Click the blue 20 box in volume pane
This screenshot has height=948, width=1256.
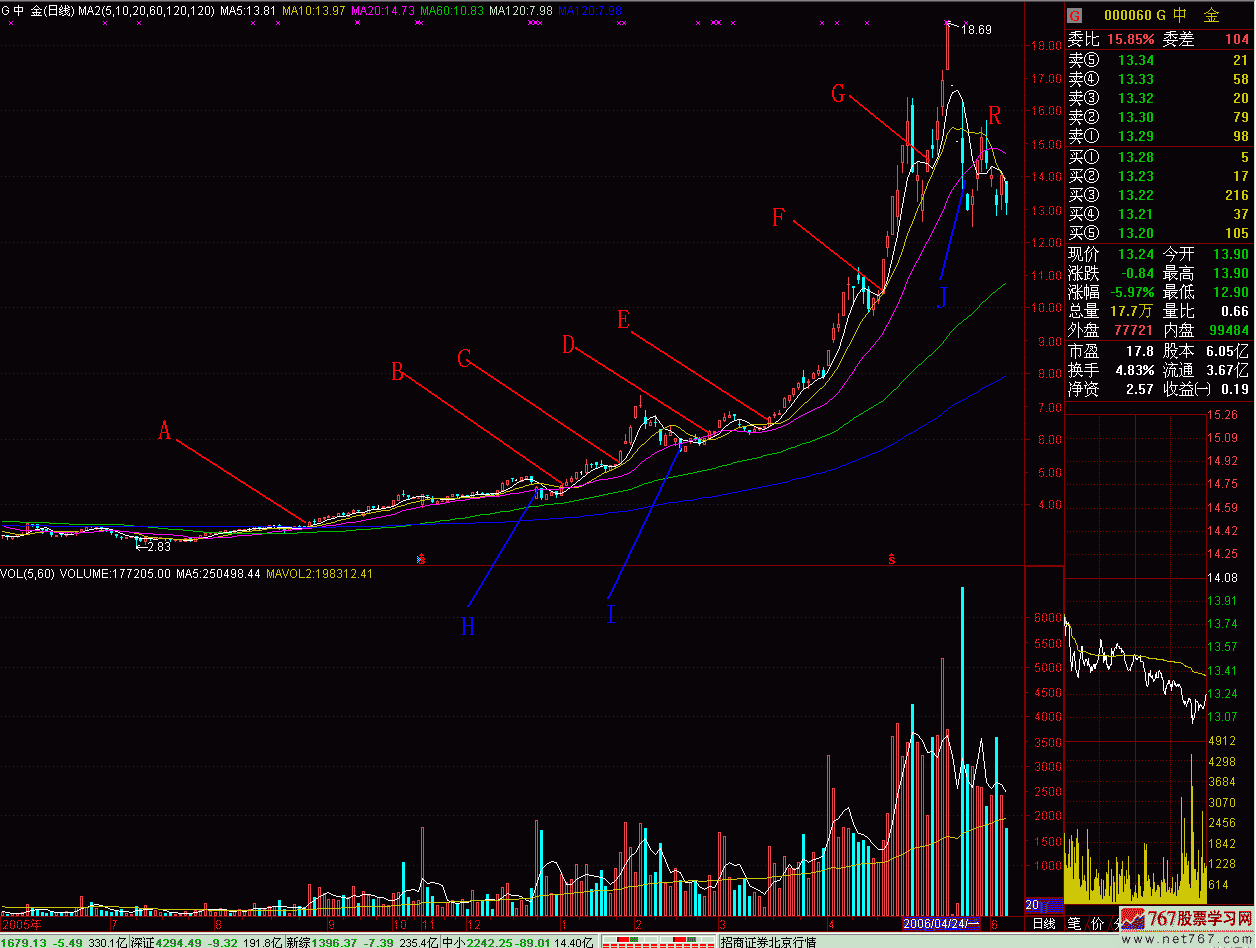tap(1032, 905)
